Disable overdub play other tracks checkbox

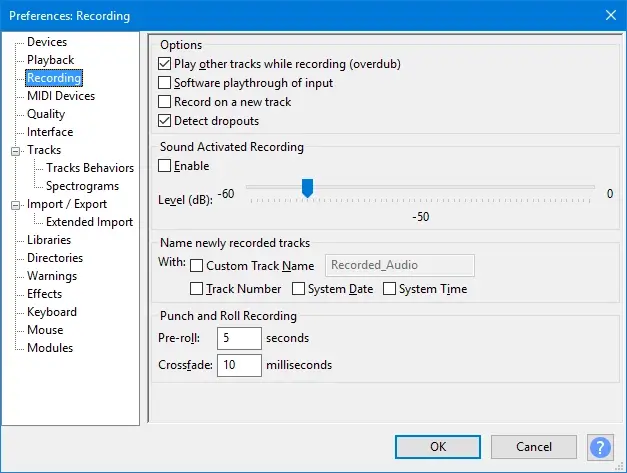[166, 64]
